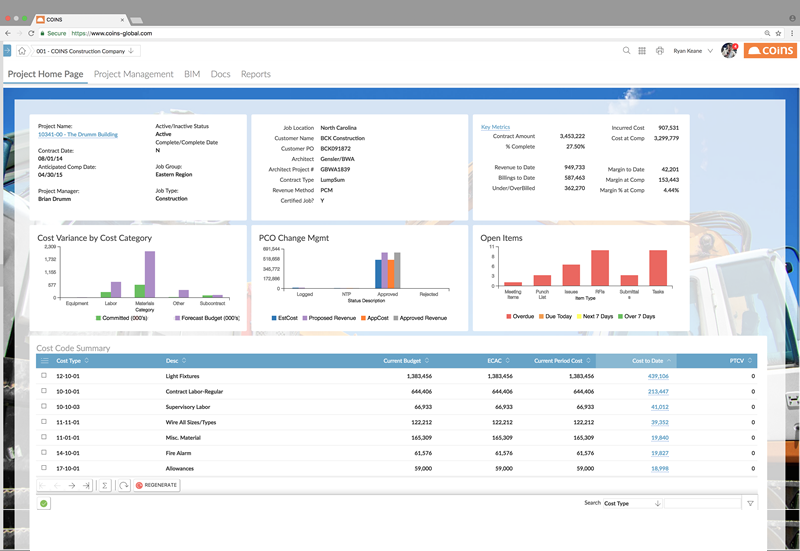The image size is (800, 551).
Task: Click the refresh table icon
Action: (123, 486)
